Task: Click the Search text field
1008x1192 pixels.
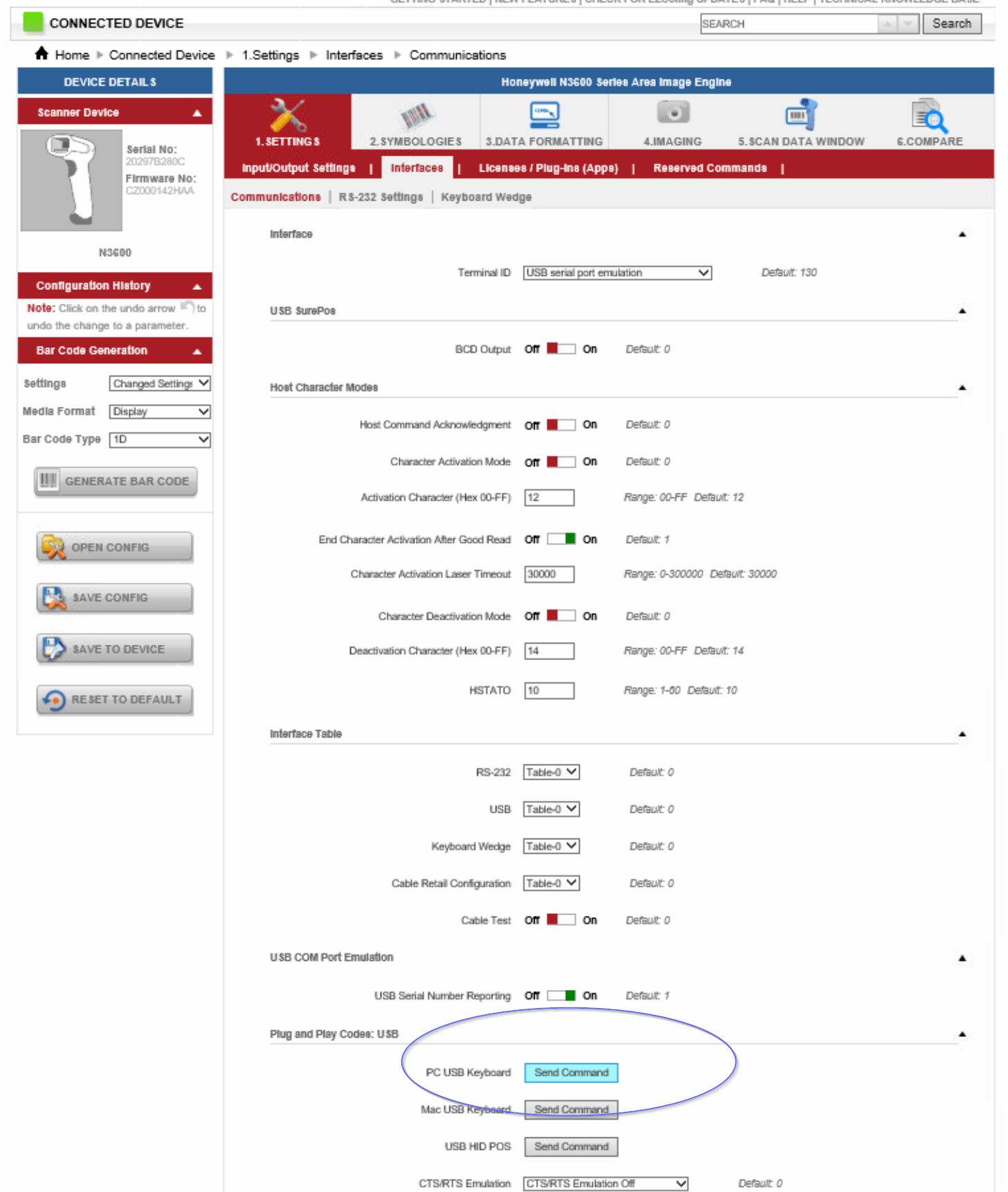Action: (x=789, y=24)
